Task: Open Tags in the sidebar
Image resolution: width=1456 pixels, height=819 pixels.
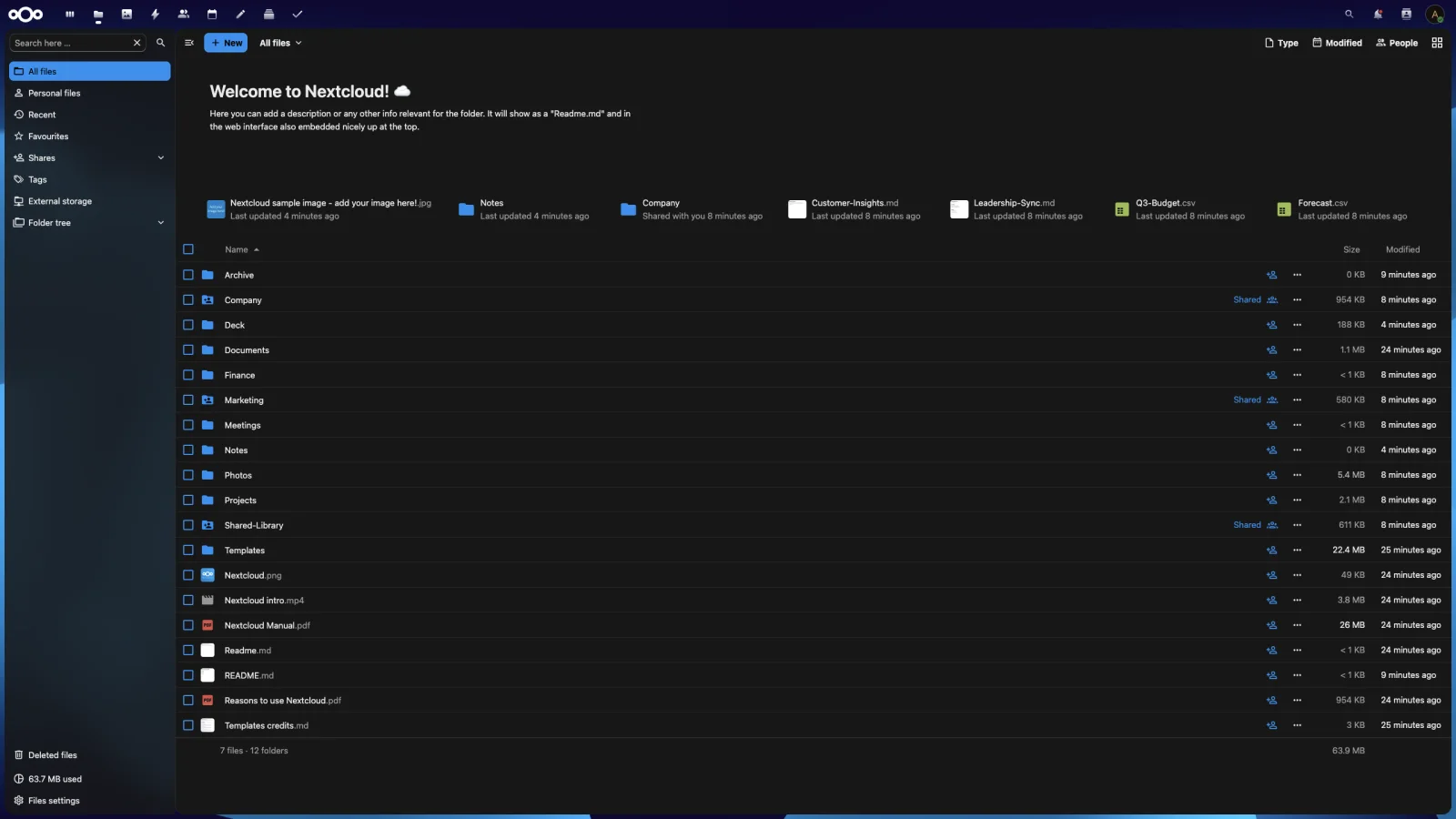Action: 90,180
